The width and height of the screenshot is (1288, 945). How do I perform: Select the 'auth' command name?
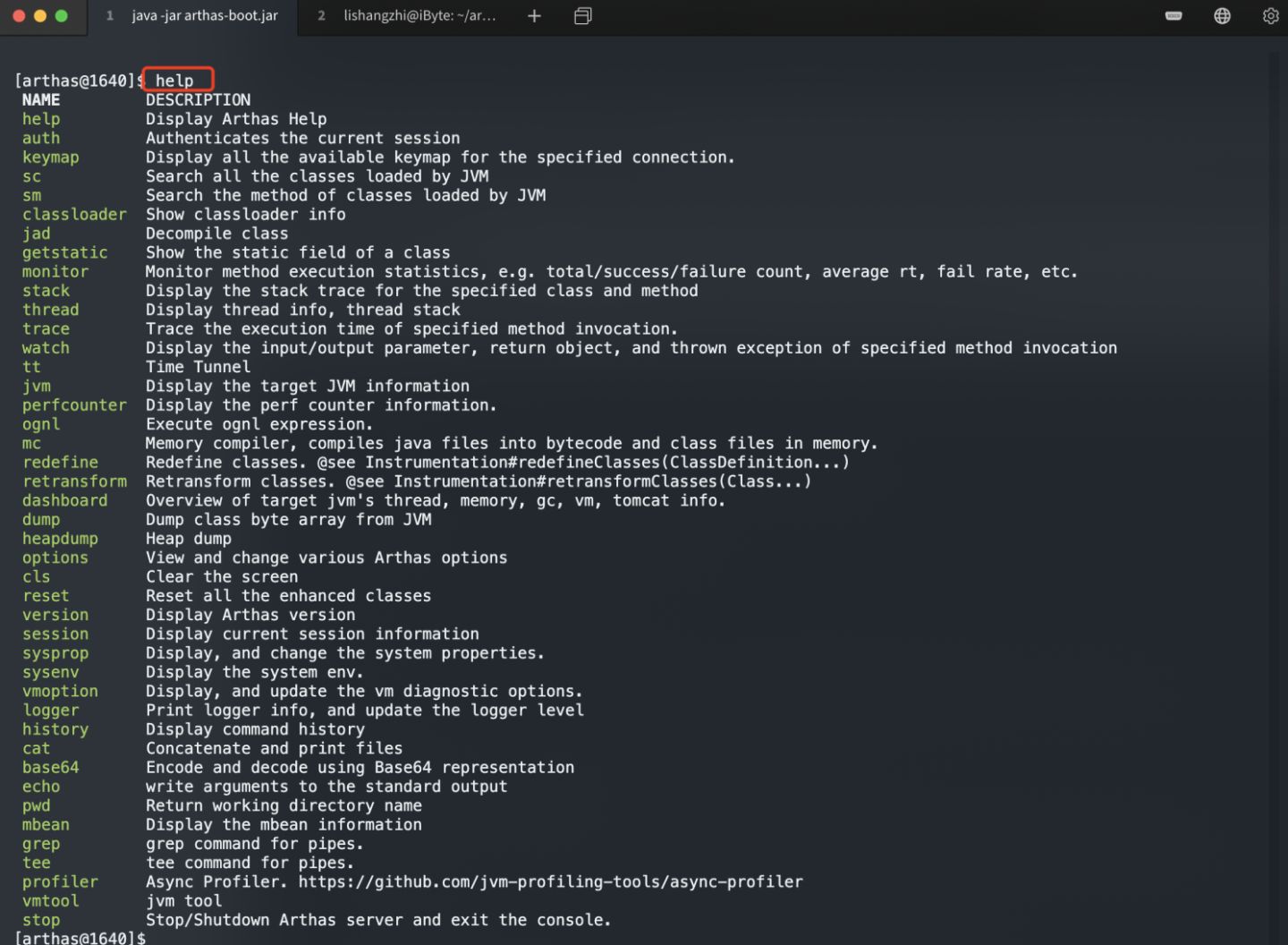coord(41,138)
